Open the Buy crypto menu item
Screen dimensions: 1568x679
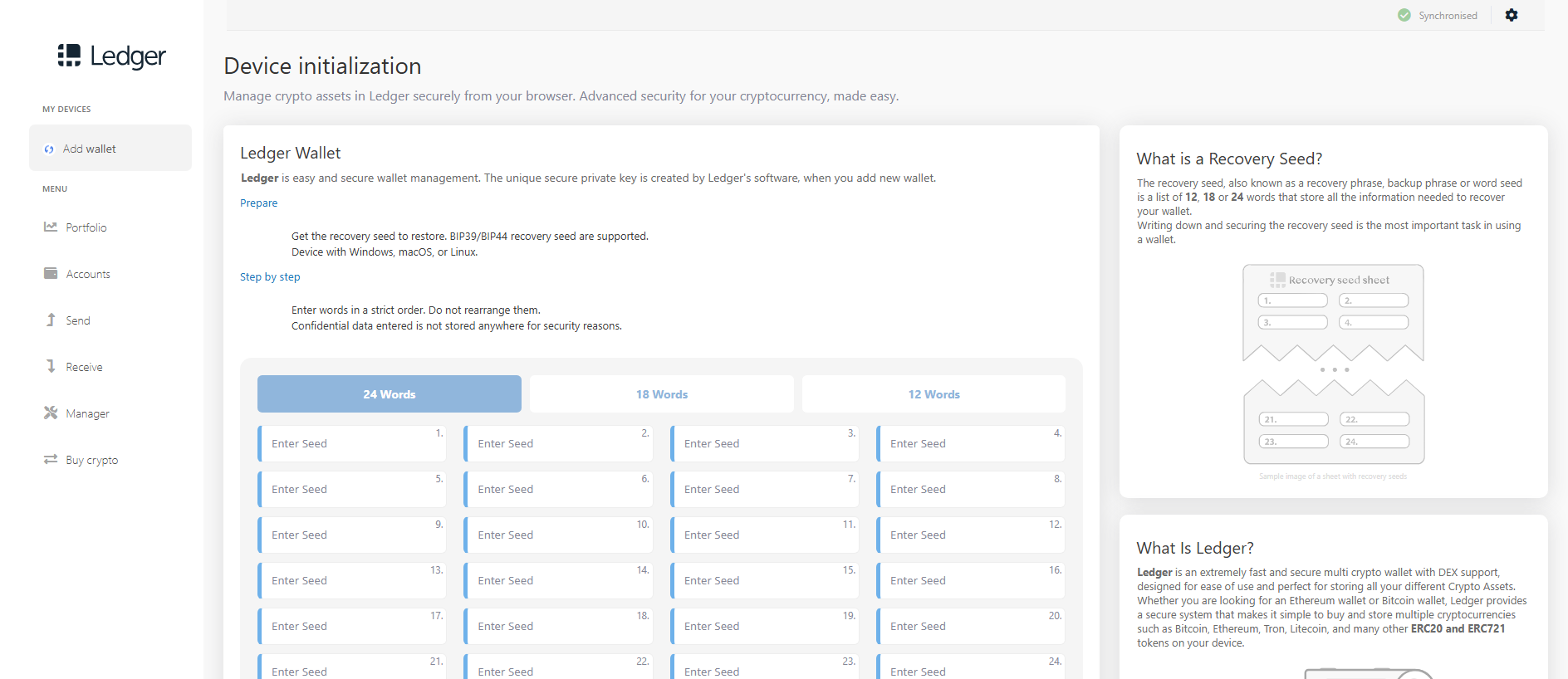coord(91,460)
